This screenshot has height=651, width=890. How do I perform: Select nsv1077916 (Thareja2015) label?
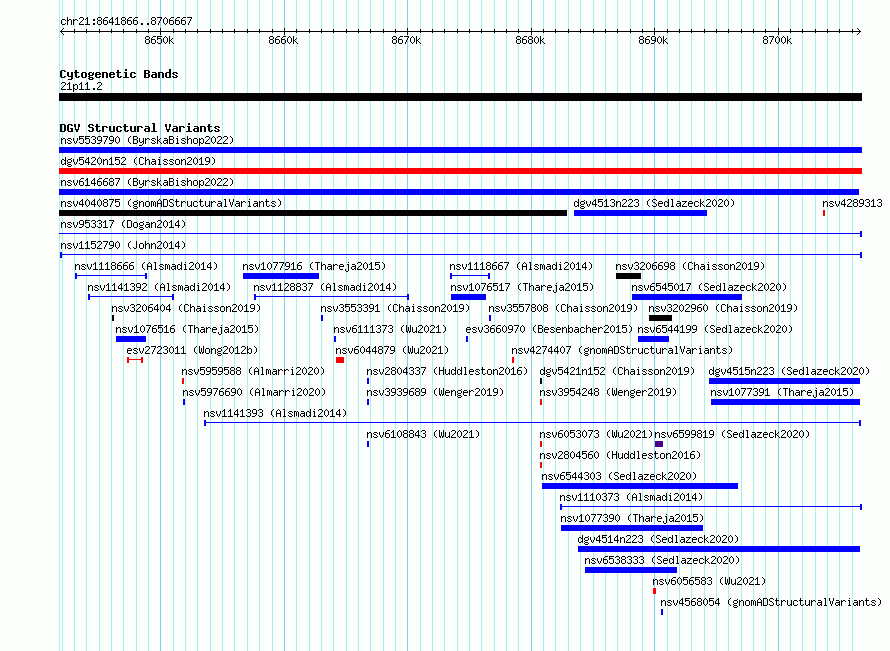click(314, 266)
